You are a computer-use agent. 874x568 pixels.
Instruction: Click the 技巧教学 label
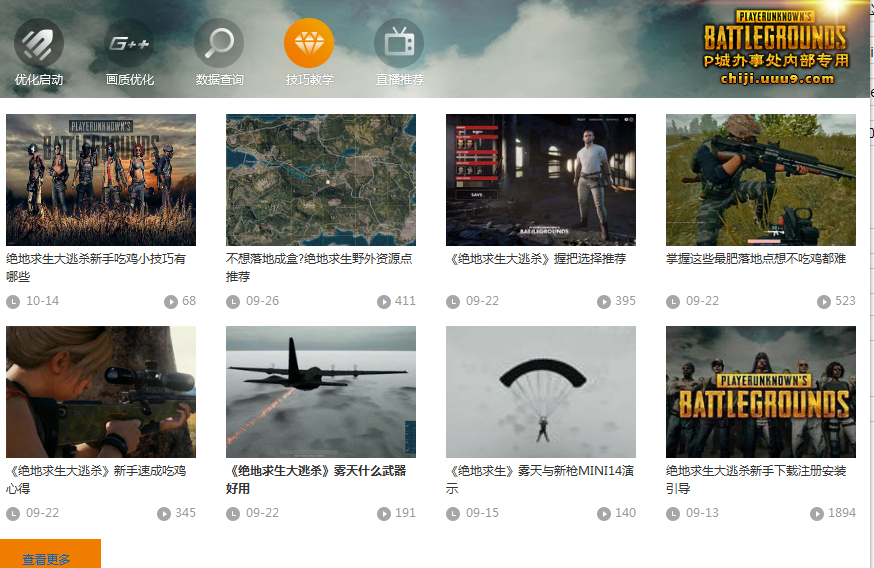(x=309, y=80)
